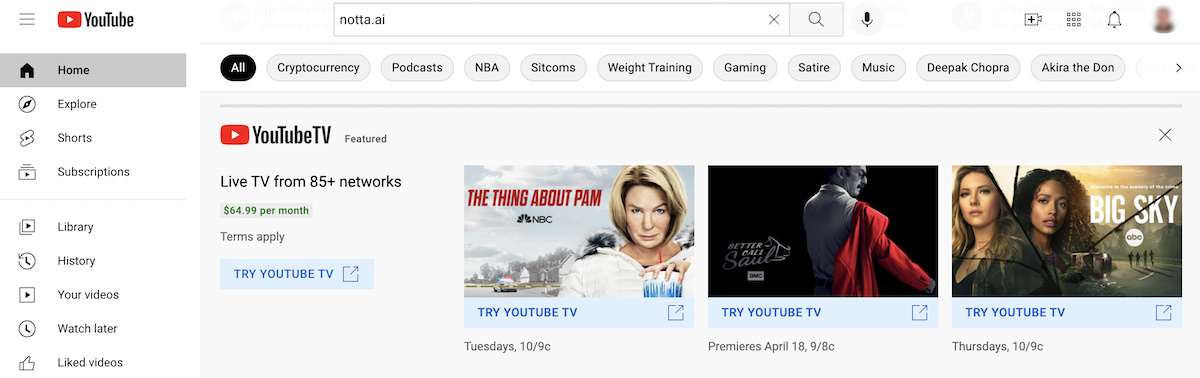Click the Thursdays, 10/9c schedule text
Image resolution: width=1200 pixels, height=378 pixels.
click(997, 347)
